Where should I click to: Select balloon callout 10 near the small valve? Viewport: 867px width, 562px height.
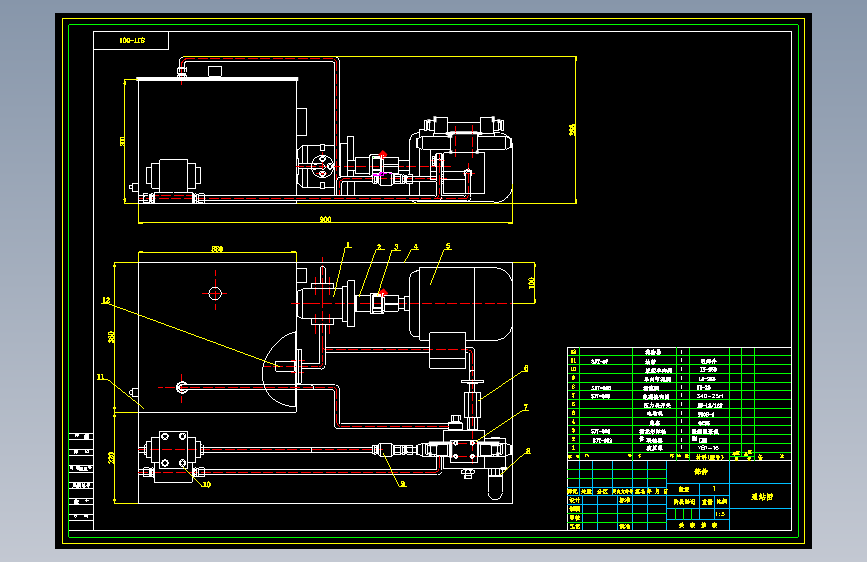[206, 485]
